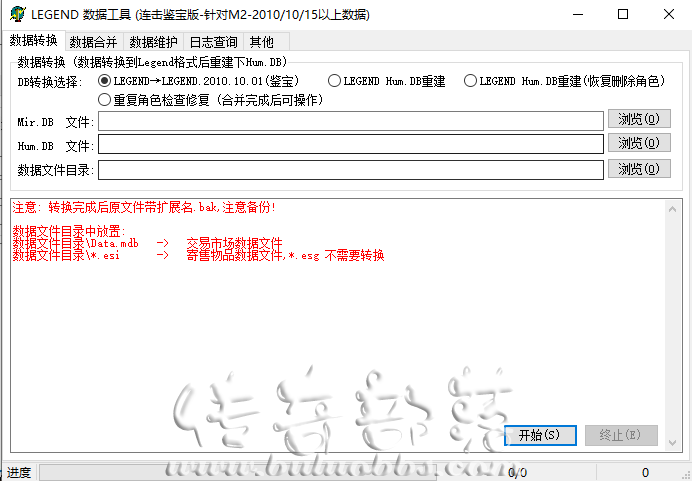Open the 数据维护 tab
The image size is (692, 481).
coord(154,42)
